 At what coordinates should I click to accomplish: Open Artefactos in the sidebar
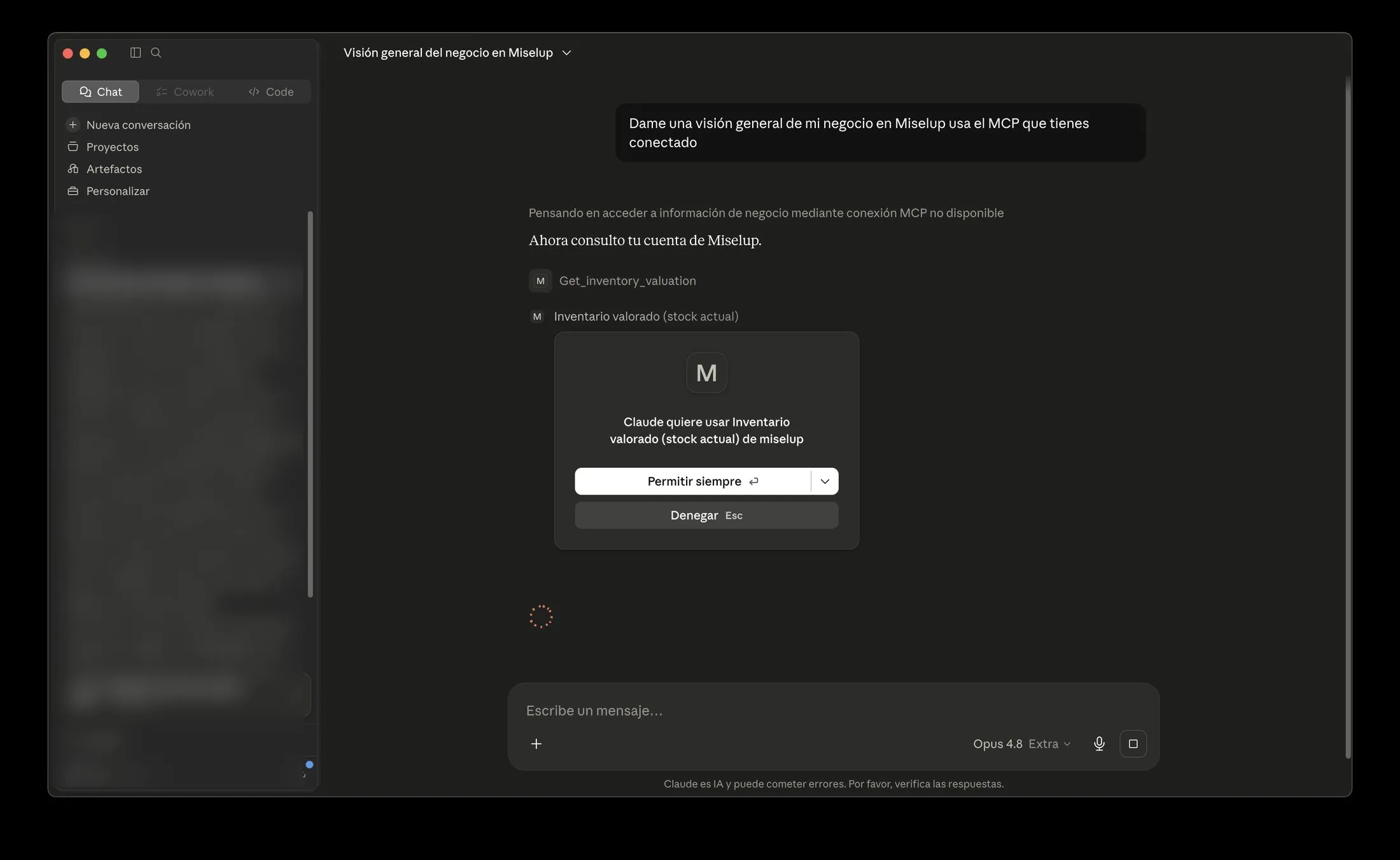pos(114,169)
